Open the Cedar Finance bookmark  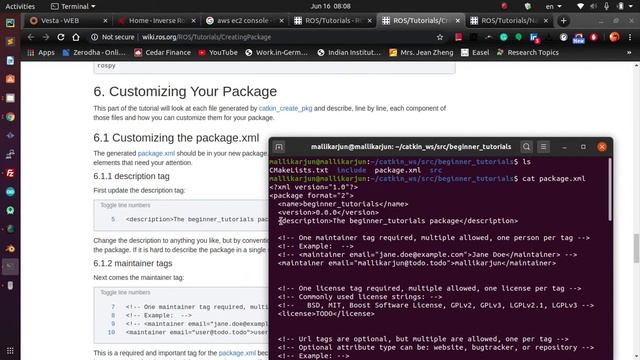163,53
